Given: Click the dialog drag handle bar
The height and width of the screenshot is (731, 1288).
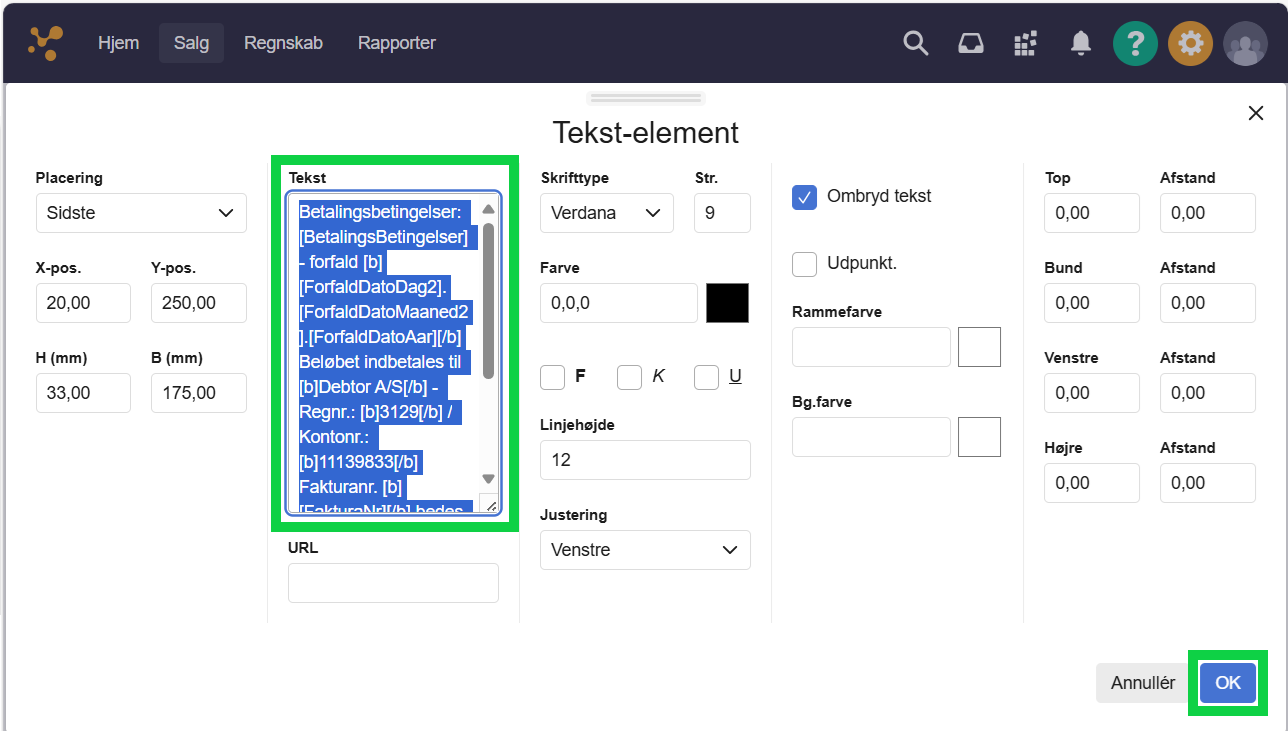Looking at the screenshot, I should click(646, 98).
